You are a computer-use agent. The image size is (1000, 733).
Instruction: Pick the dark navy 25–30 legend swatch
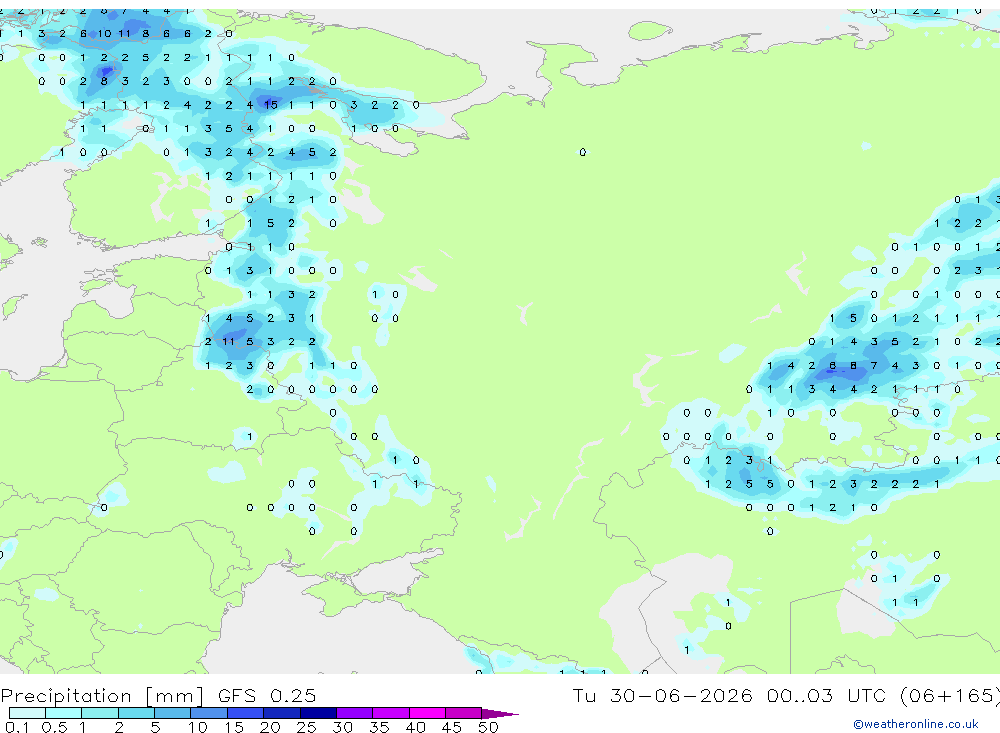(318, 713)
